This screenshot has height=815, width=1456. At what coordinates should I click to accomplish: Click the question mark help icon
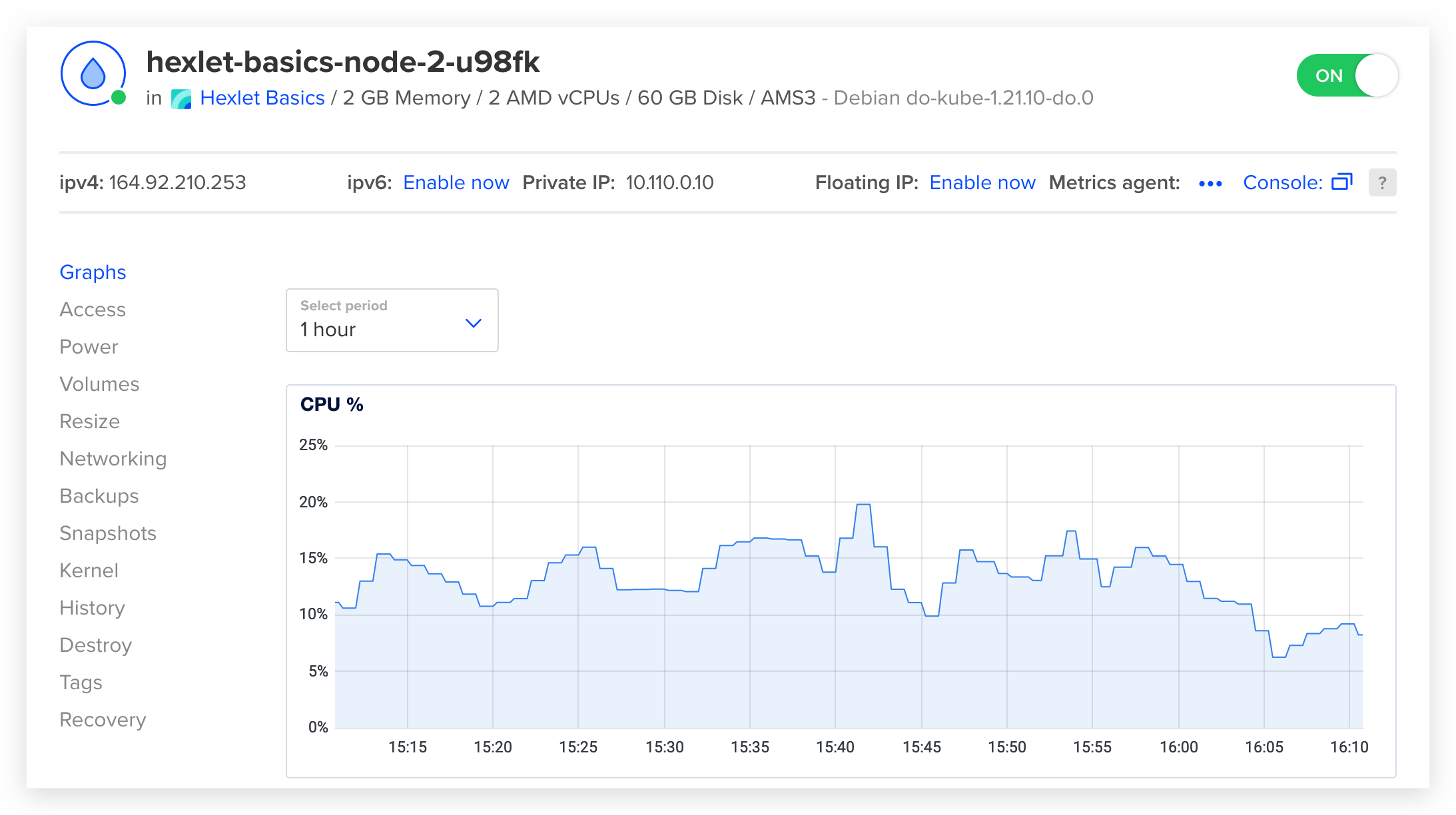(1382, 182)
